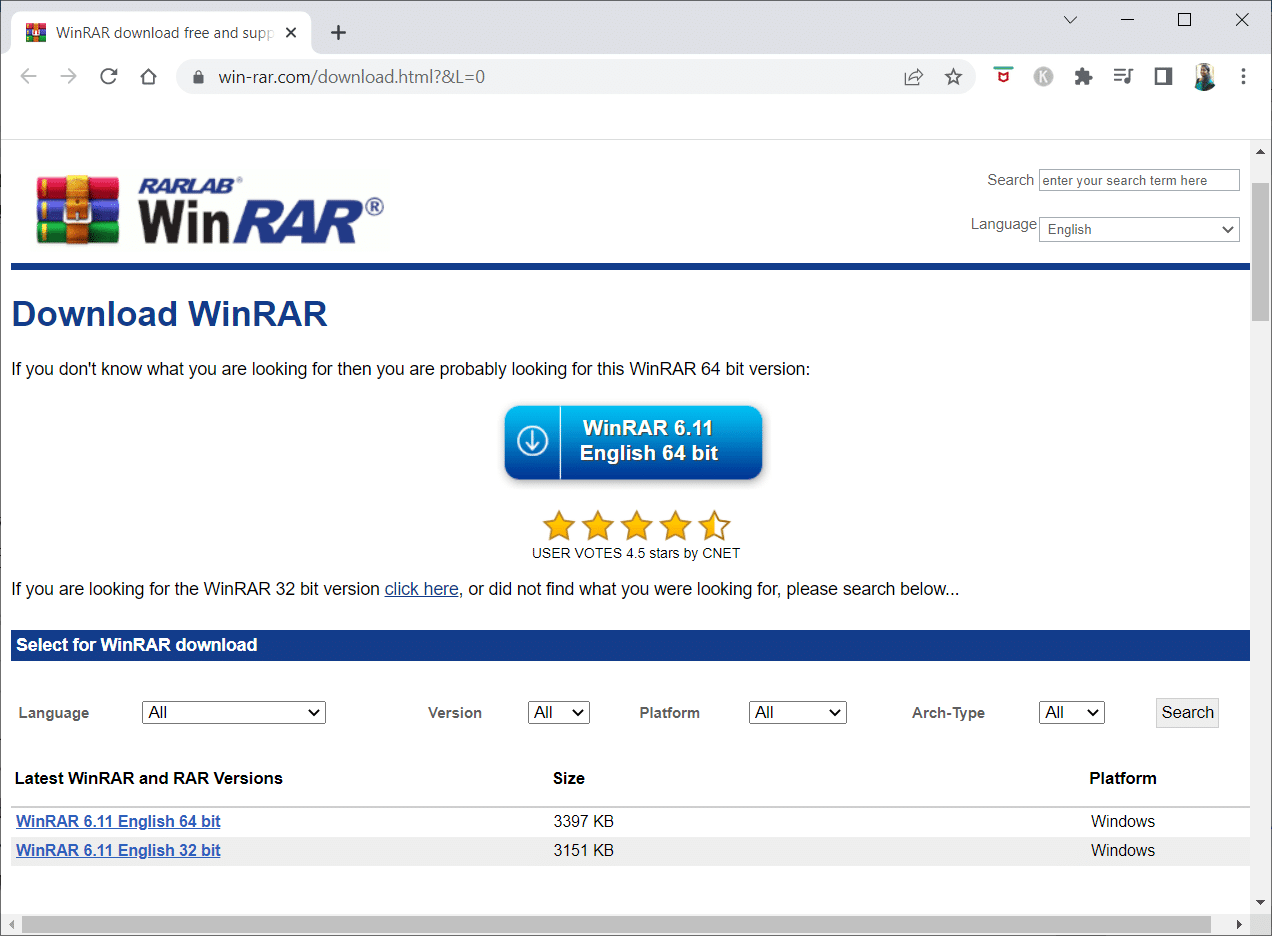
Task: Open the grey K extension icon
Action: tap(1043, 77)
